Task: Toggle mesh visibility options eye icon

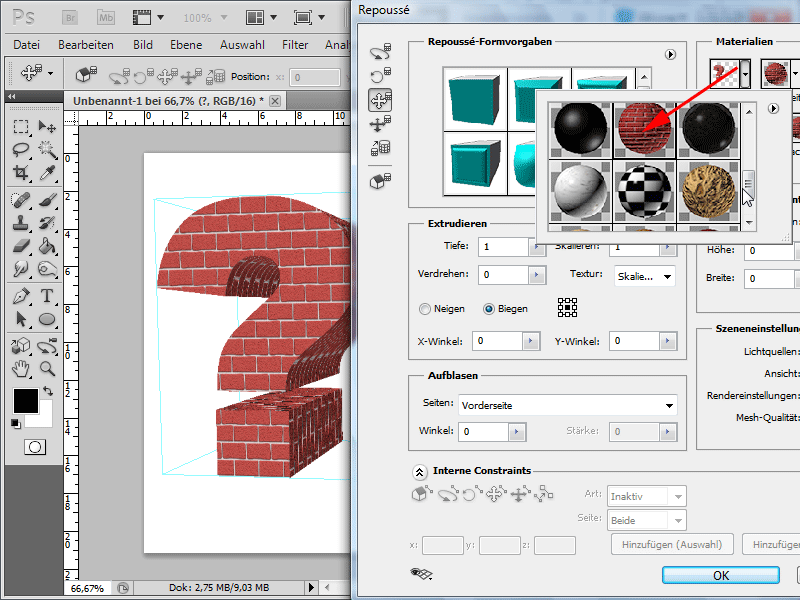Action: [421, 574]
